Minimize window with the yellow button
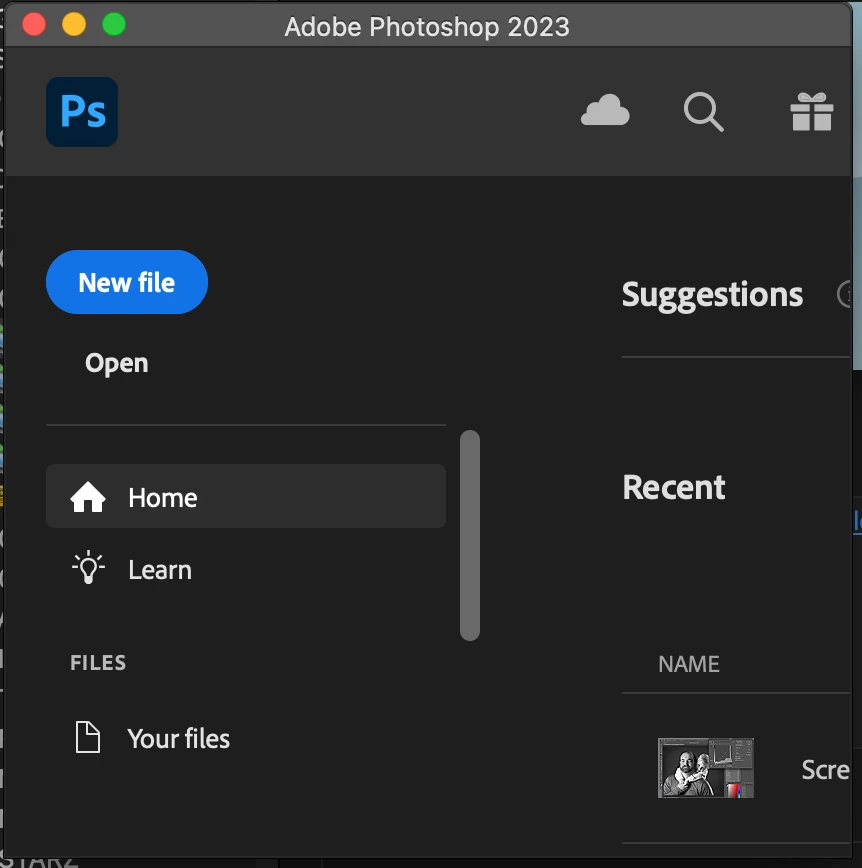The image size is (862, 868). pos(74,24)
